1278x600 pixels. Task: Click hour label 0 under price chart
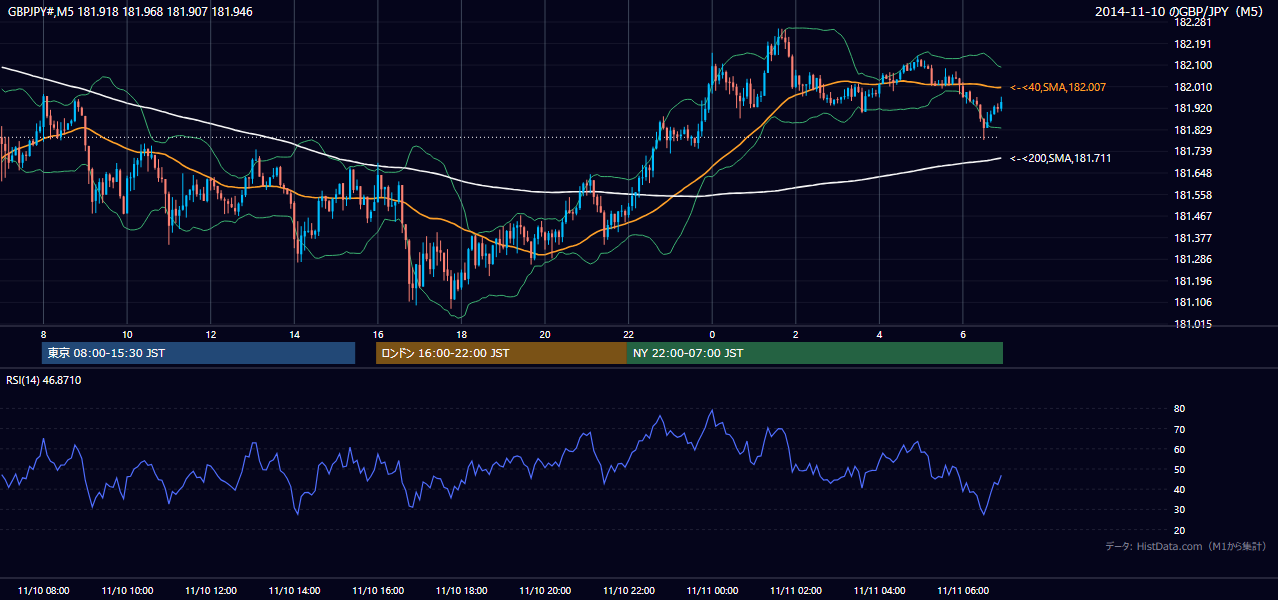click(x=712, y=334)
